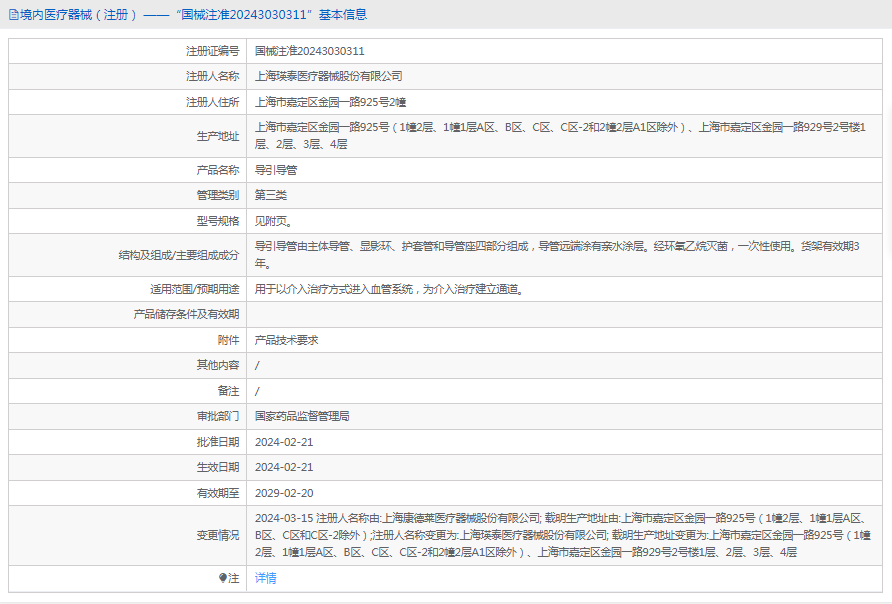Image resolution: width=892 pixels, height=604 pixels.
Task: Select the 注册人名称 label
Action: tap(213, 76)
